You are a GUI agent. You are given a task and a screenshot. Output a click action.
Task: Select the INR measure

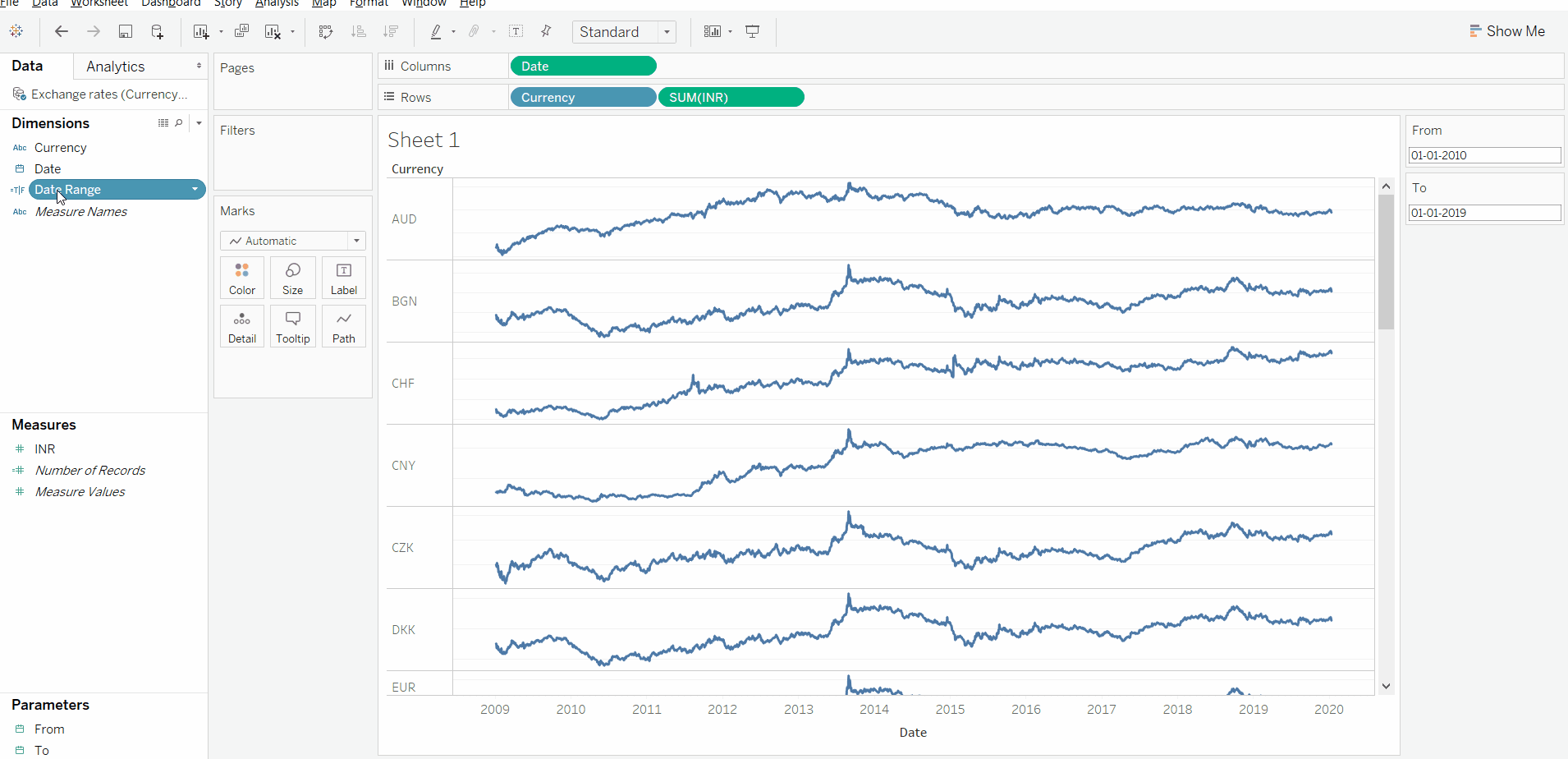(44, 449)
